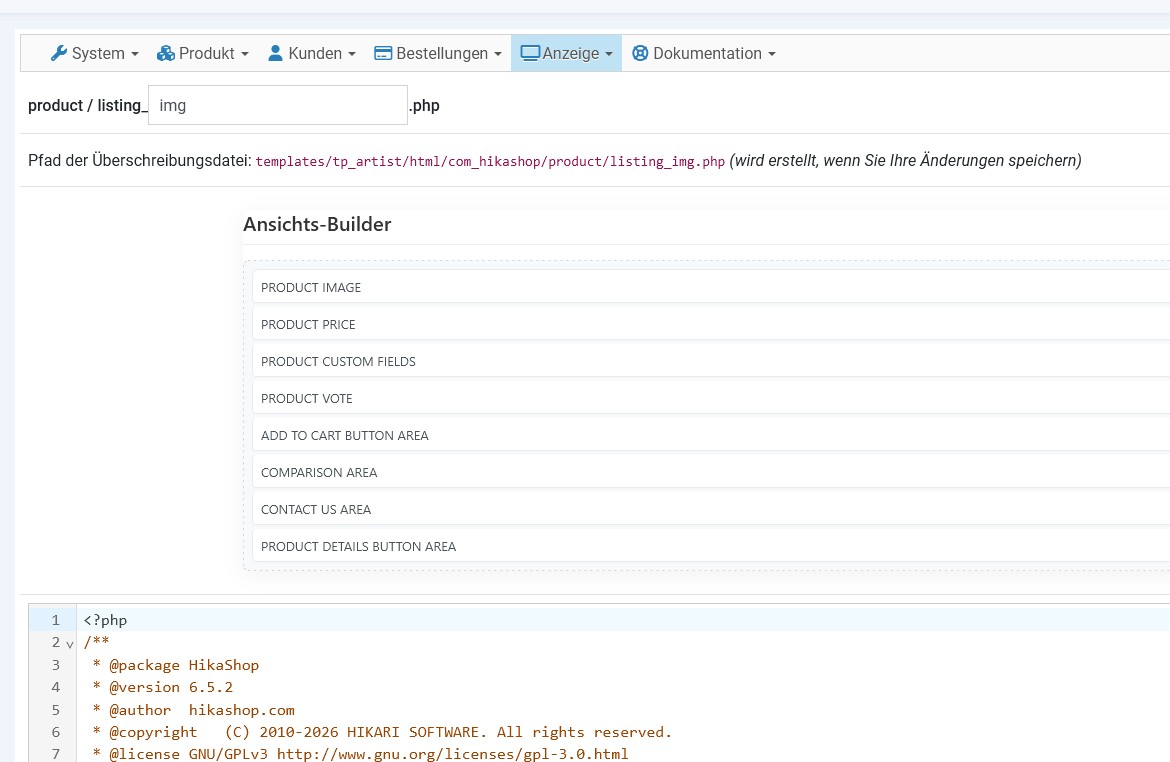Click the override file path templates/tp_artist/html/com_hikashop/product/listing_img.php
The image size is (1170, 762).
coord(490,161)
